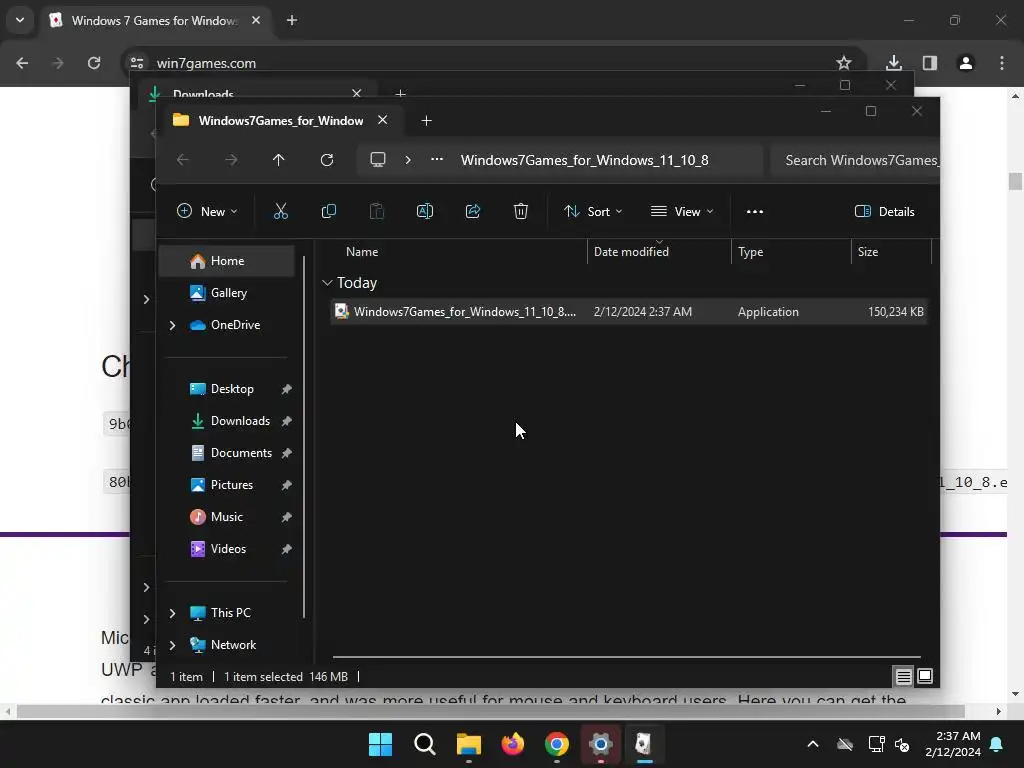1024x768 pixels.
Task: Open File Explorer from taskbar
Action: [x=469, y=744]
